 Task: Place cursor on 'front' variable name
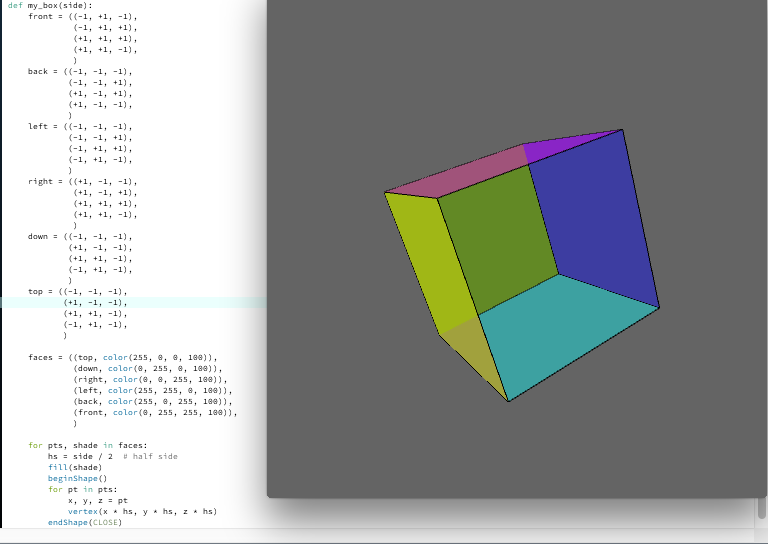pos(40,17)
